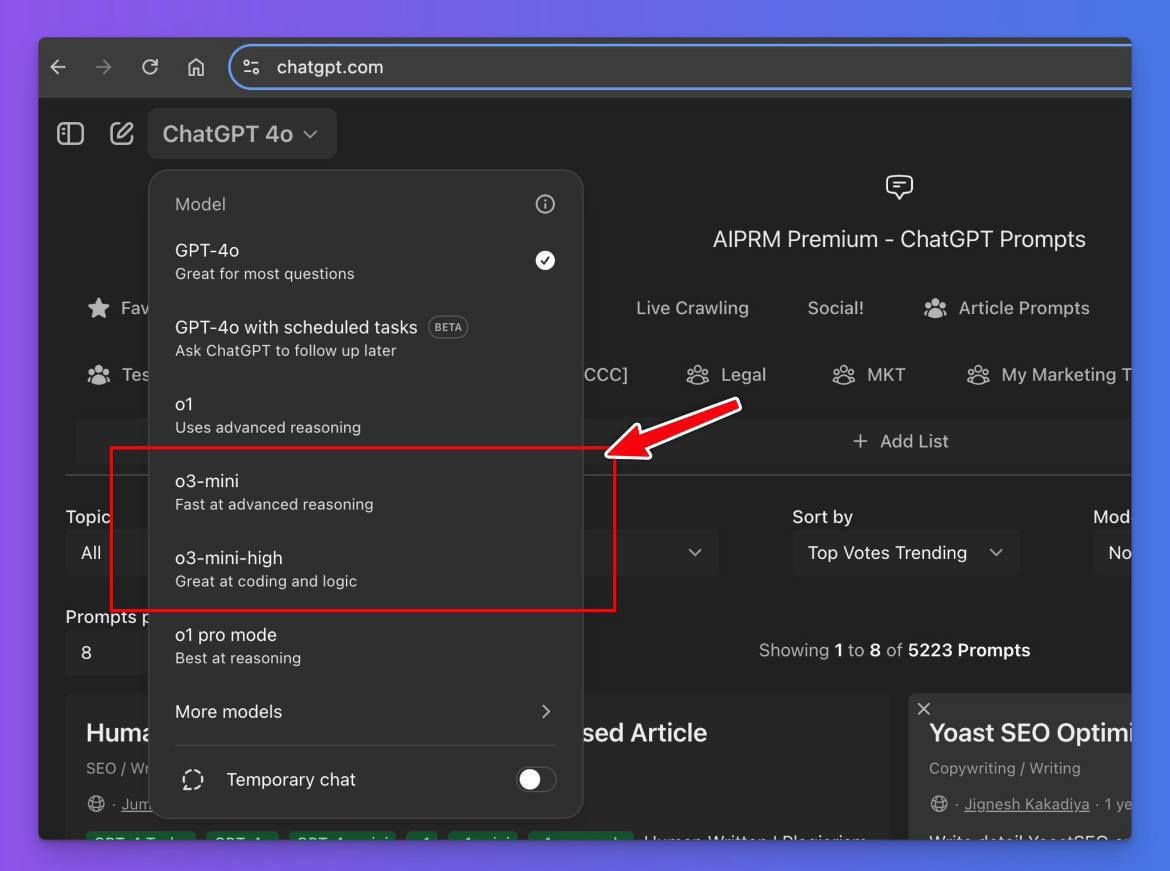Click the 'Showing 1 to 8 of 5223 Prompts' text
Screen dimensions: 1170x871
(x=894, y=650)
